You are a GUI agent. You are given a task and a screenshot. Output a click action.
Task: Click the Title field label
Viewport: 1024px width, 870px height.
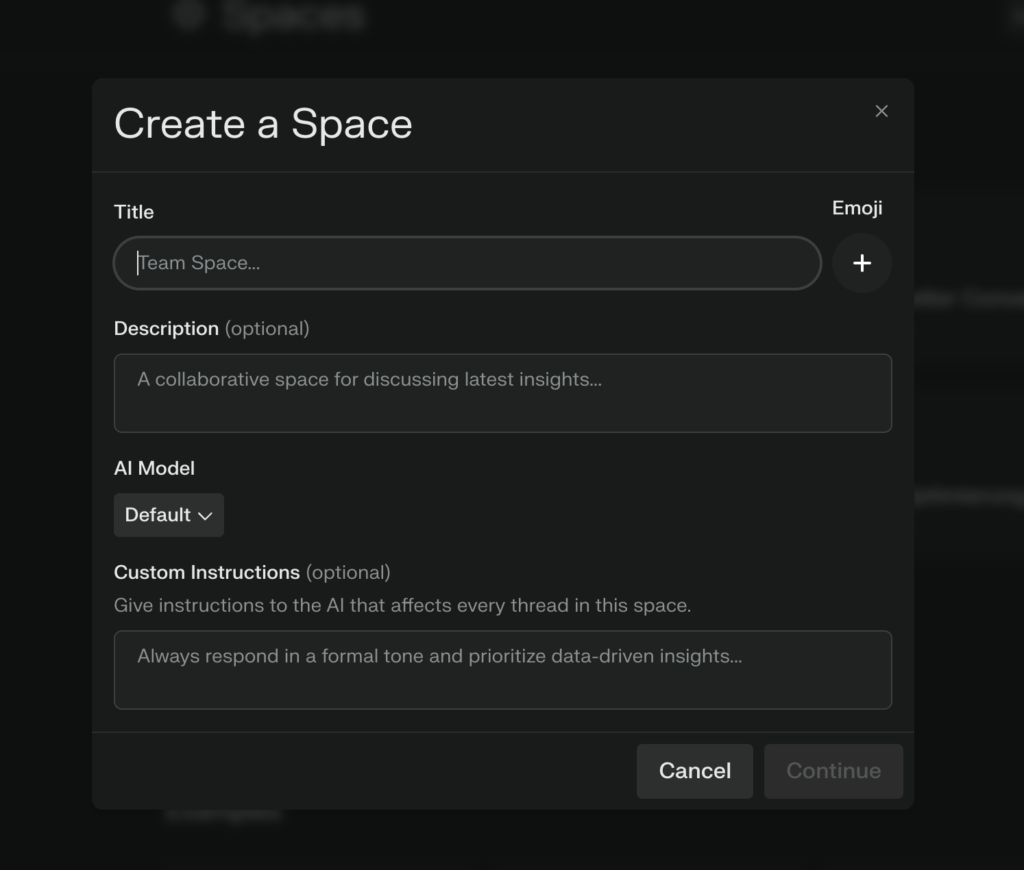tap(134, 212)
